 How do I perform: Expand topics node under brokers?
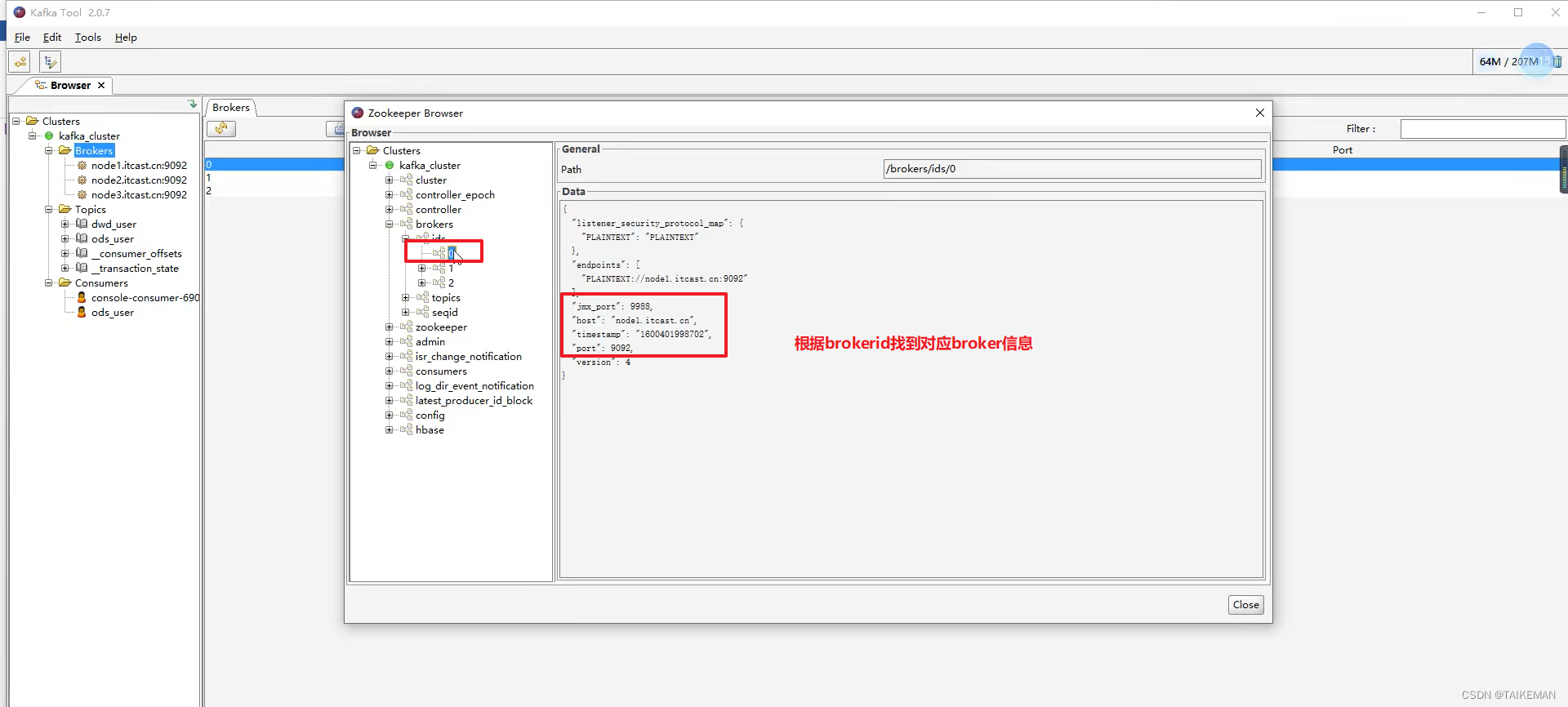tap(405, 298)
